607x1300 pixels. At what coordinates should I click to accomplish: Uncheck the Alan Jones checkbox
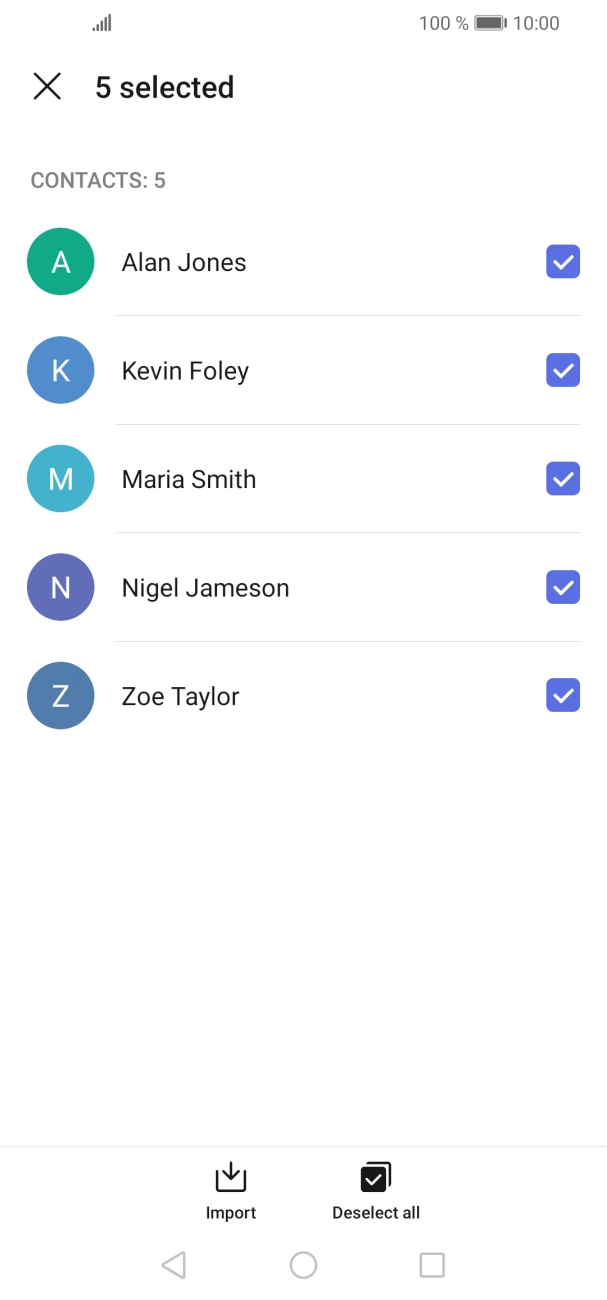(x=563, y=262)
